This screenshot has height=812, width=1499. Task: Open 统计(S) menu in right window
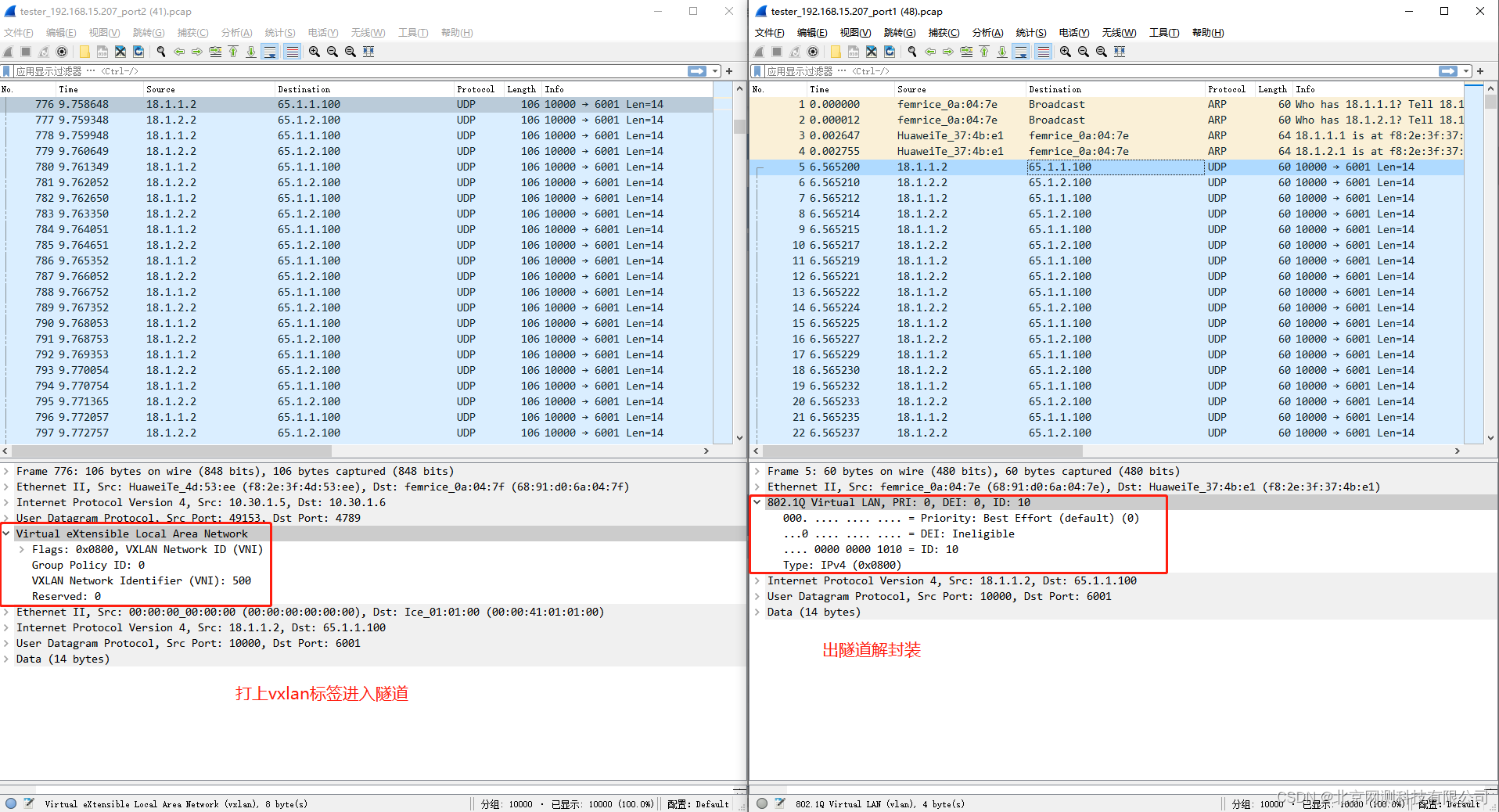click(1030, 33)
